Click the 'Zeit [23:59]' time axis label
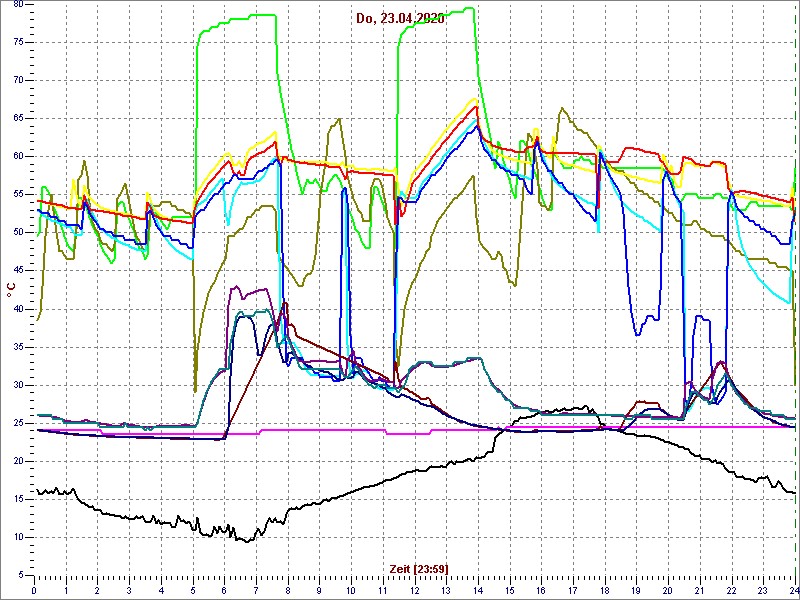Viewport: 800px width, 600px height. [x=419, y=569]
